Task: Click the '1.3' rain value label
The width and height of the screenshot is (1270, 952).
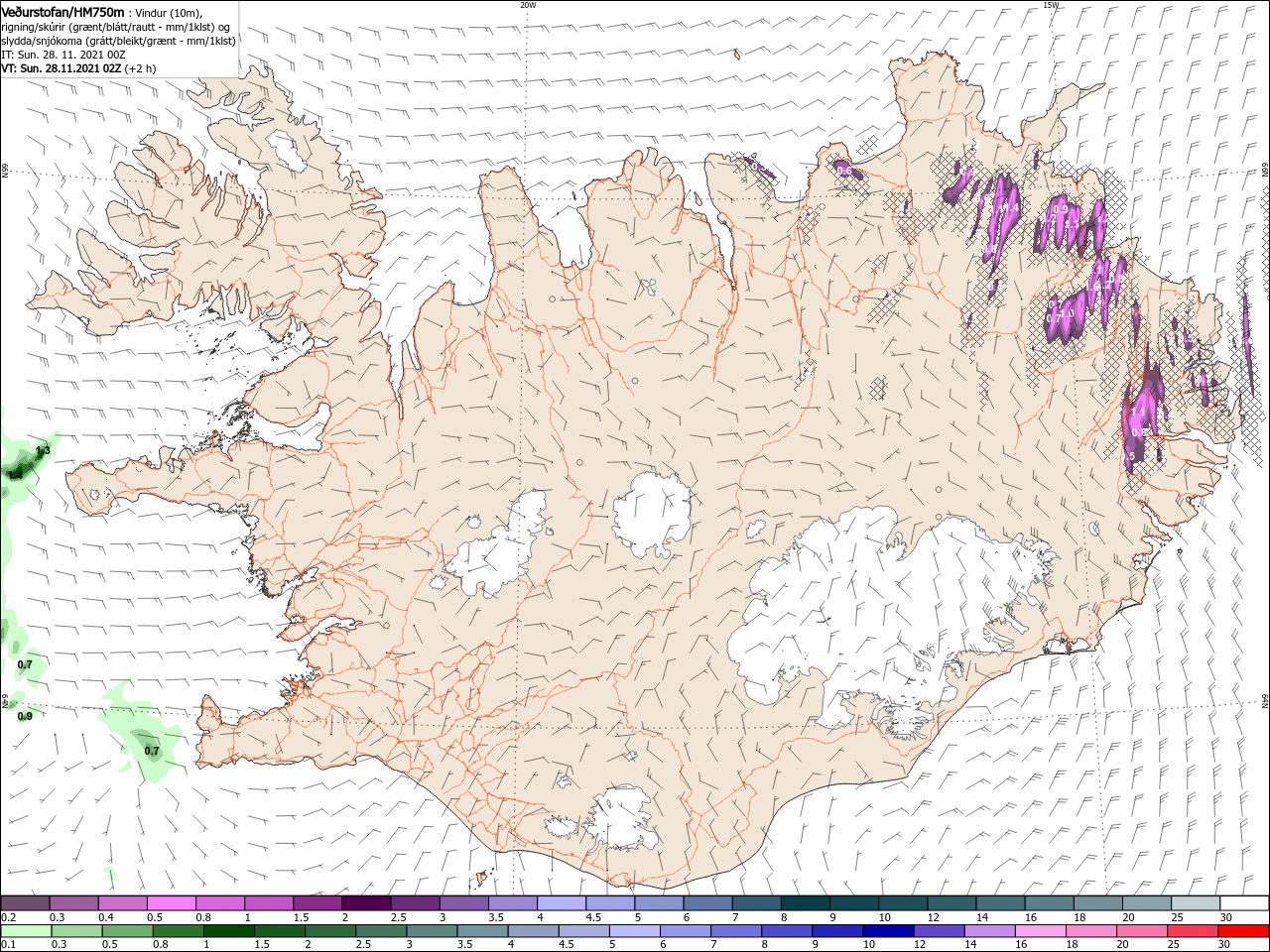Action: point(43,451)
